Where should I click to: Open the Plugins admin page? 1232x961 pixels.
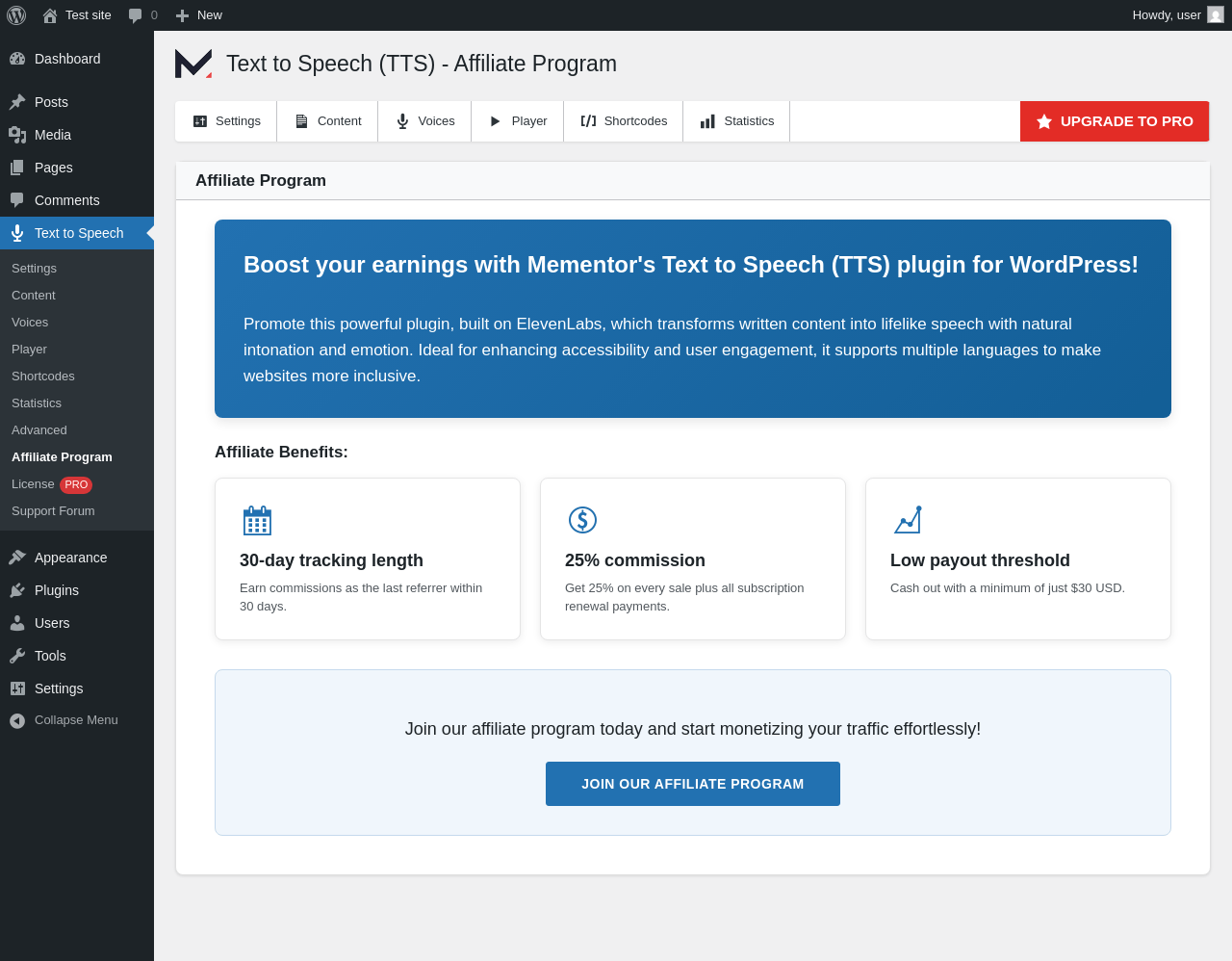tap(77, 590)
